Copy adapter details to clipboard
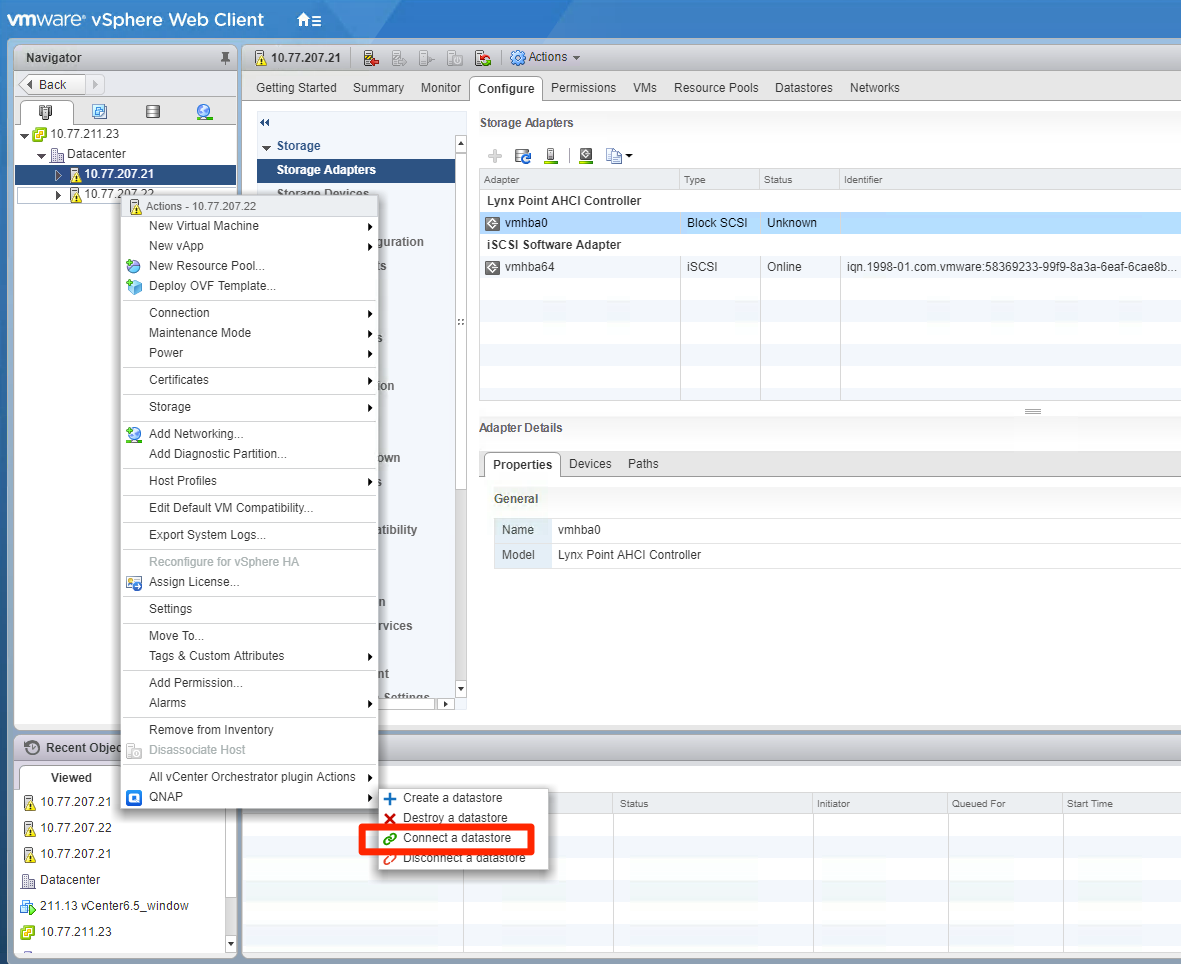The image size is (1181, 964). [x=611, y=155]
